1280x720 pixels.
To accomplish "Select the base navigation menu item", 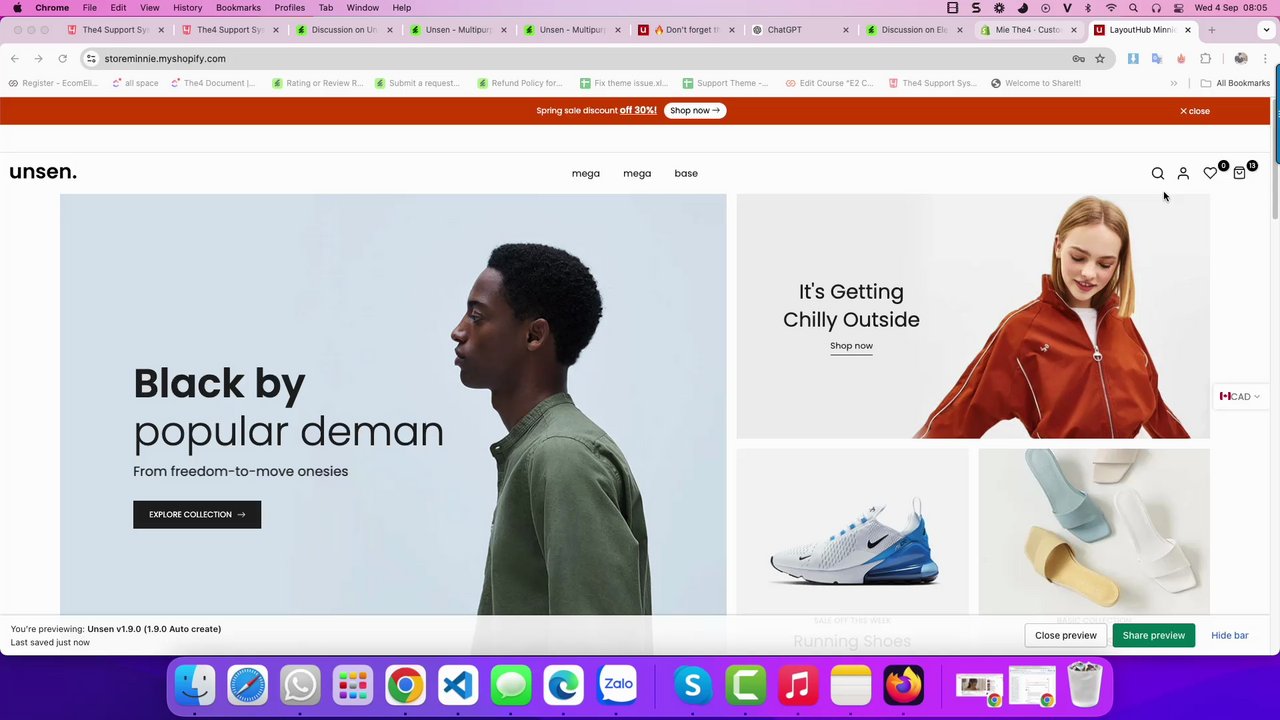I will point(686,173).
